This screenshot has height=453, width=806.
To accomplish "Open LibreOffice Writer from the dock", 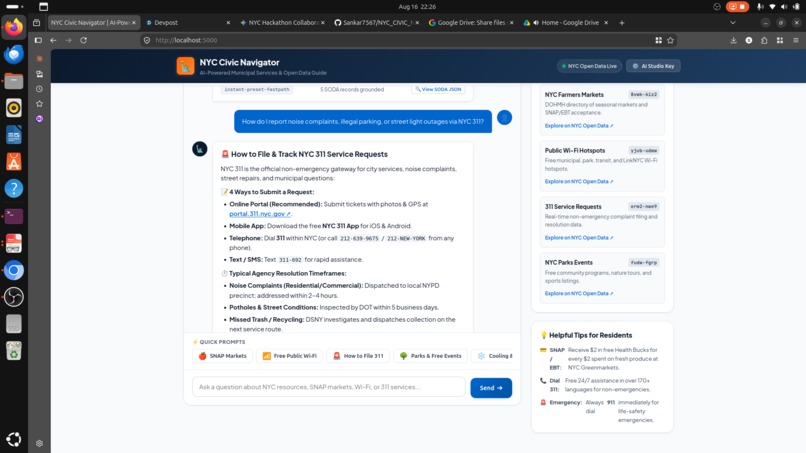I will point(14,135).
